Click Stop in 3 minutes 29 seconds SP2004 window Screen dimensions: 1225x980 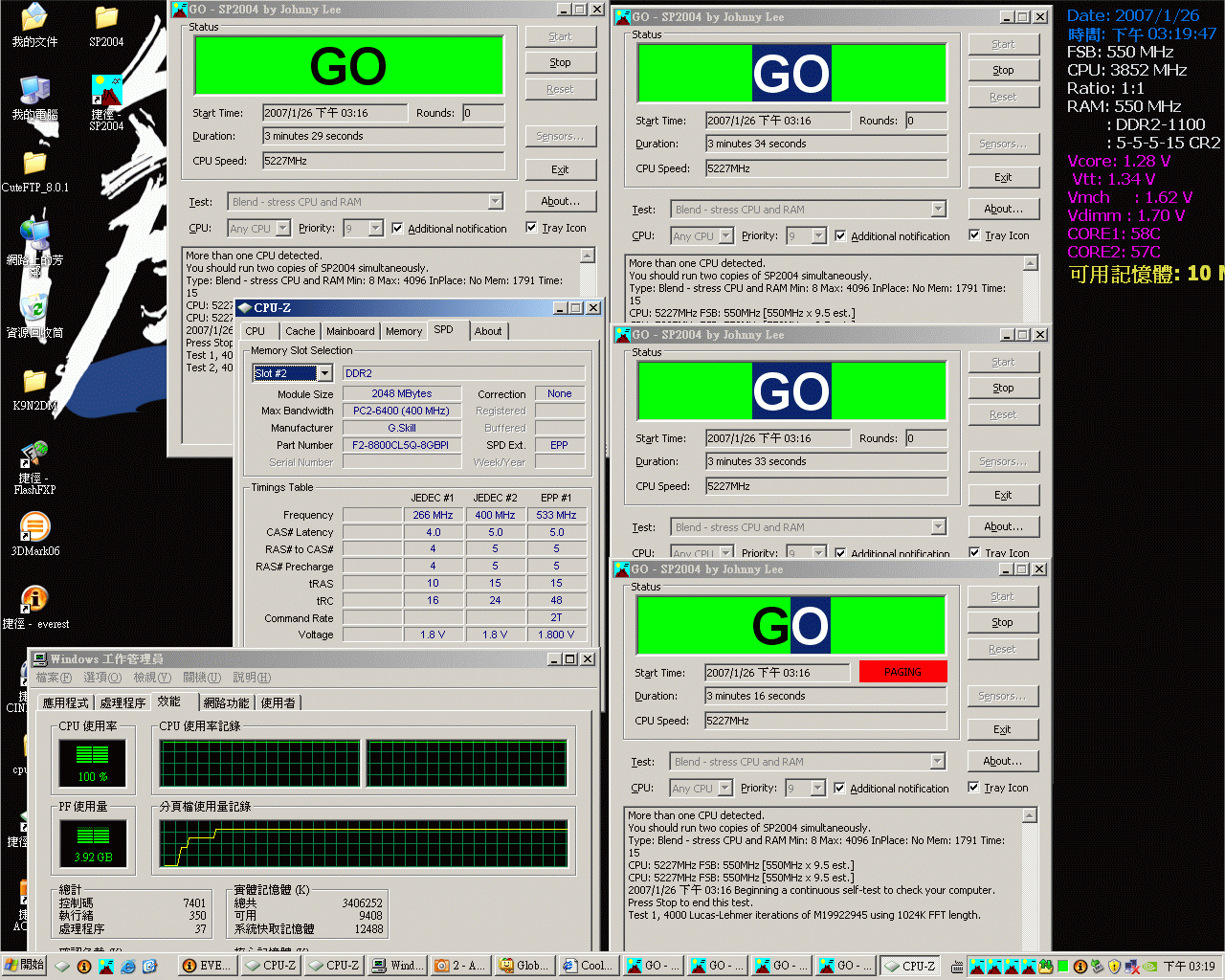point(560,63)
